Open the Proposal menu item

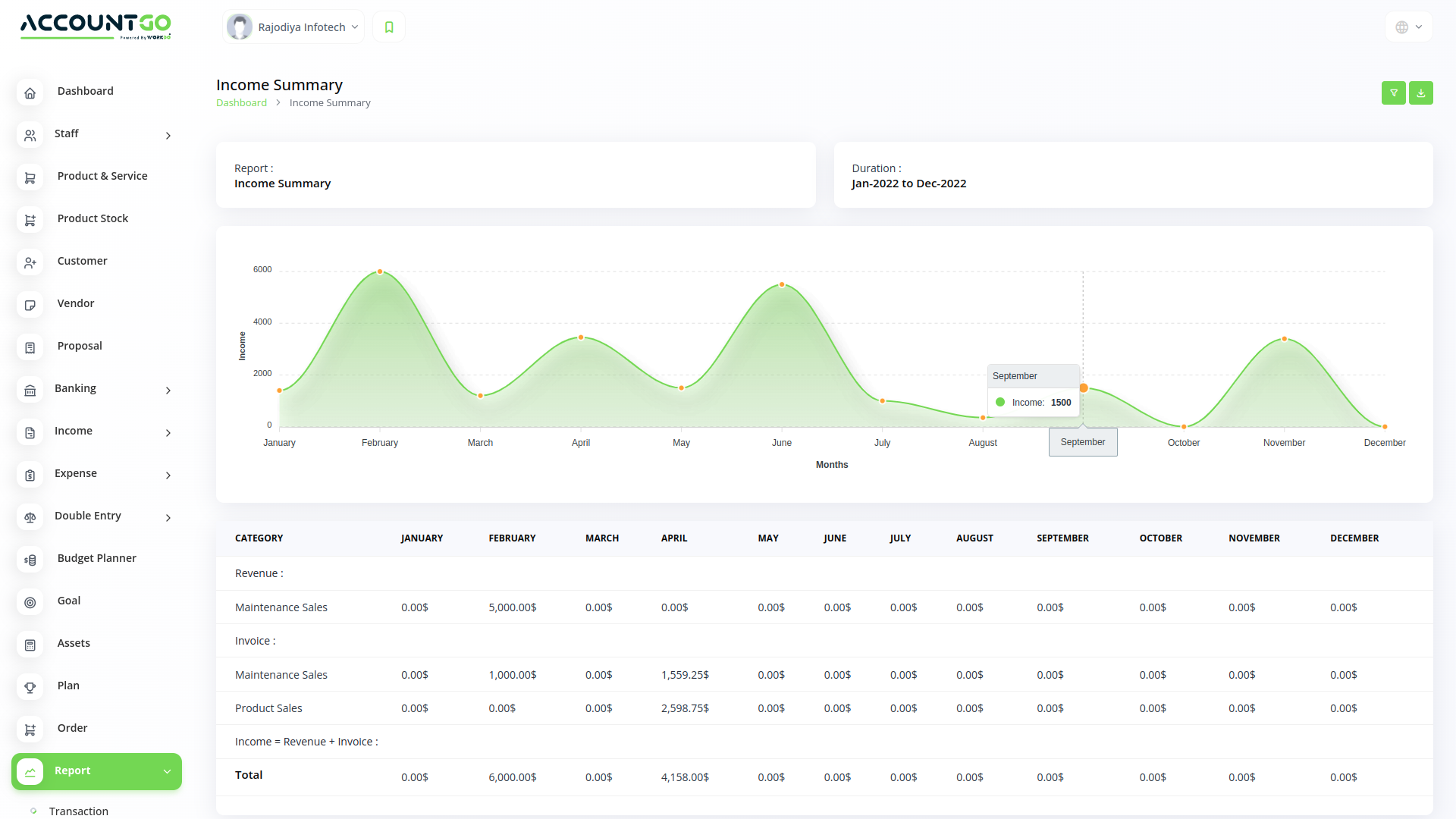(x=80, y=346)
